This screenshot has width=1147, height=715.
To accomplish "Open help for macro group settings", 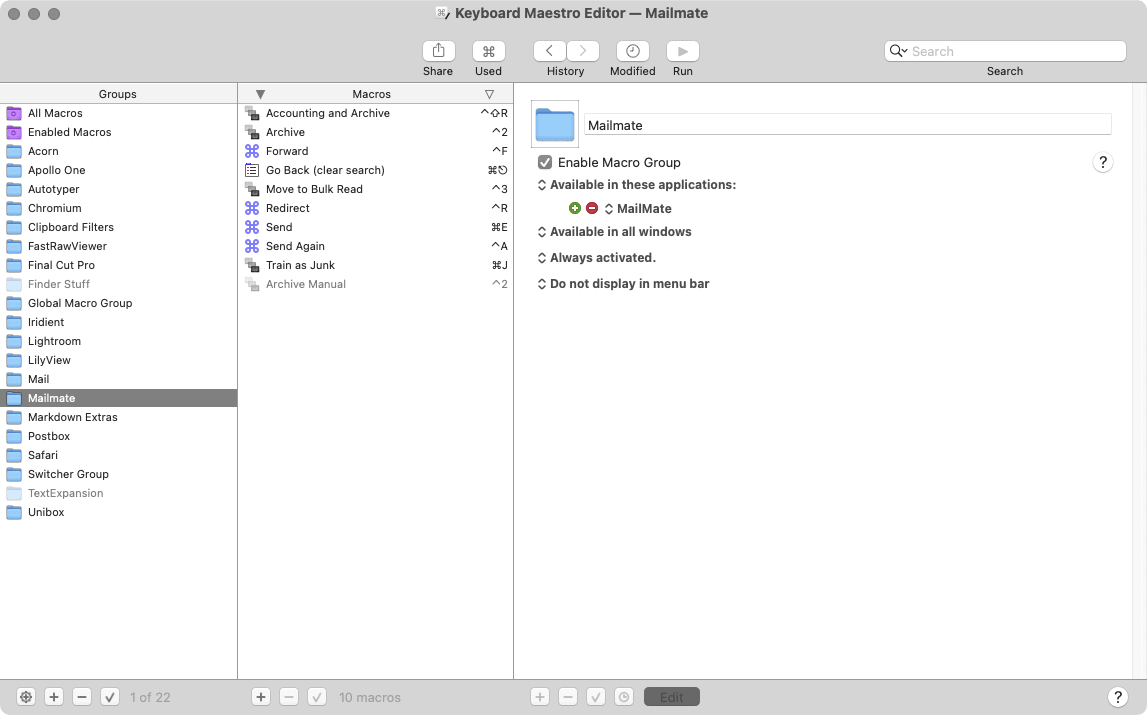I will 1103,162.
